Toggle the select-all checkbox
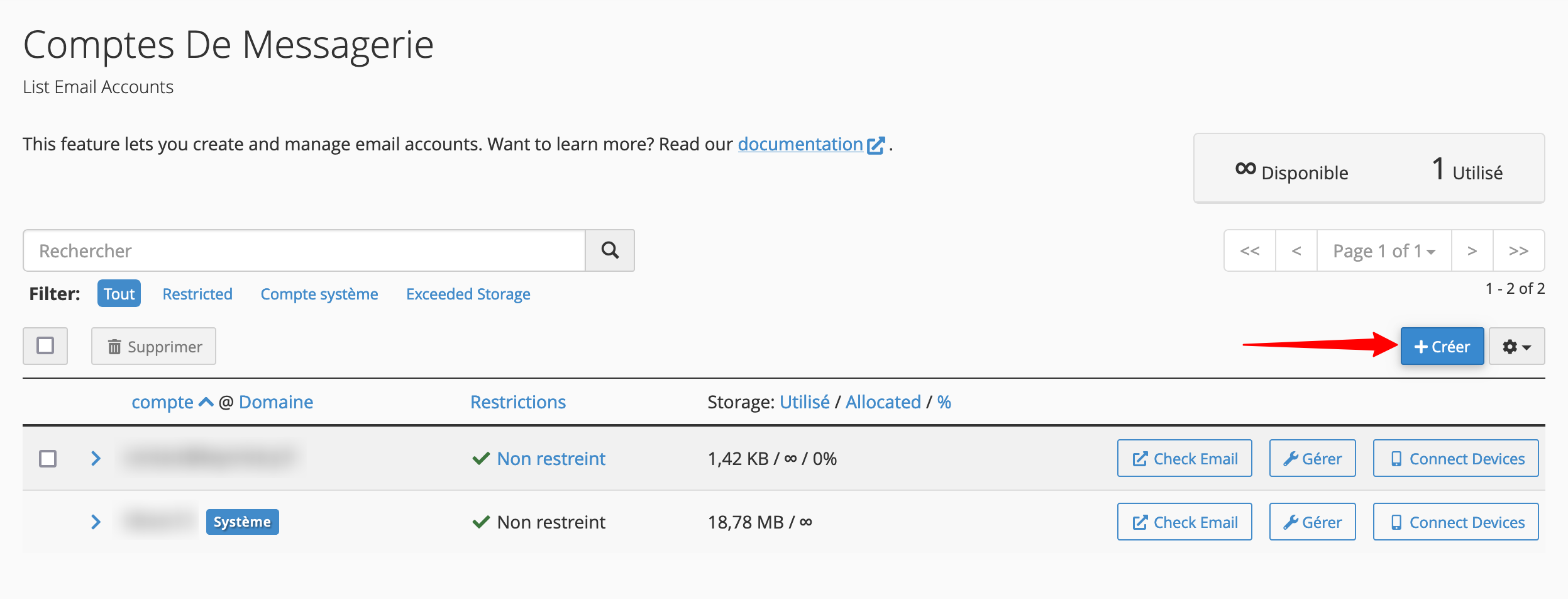This screenshot has width=1568, height=599. (x=45, y=346)
